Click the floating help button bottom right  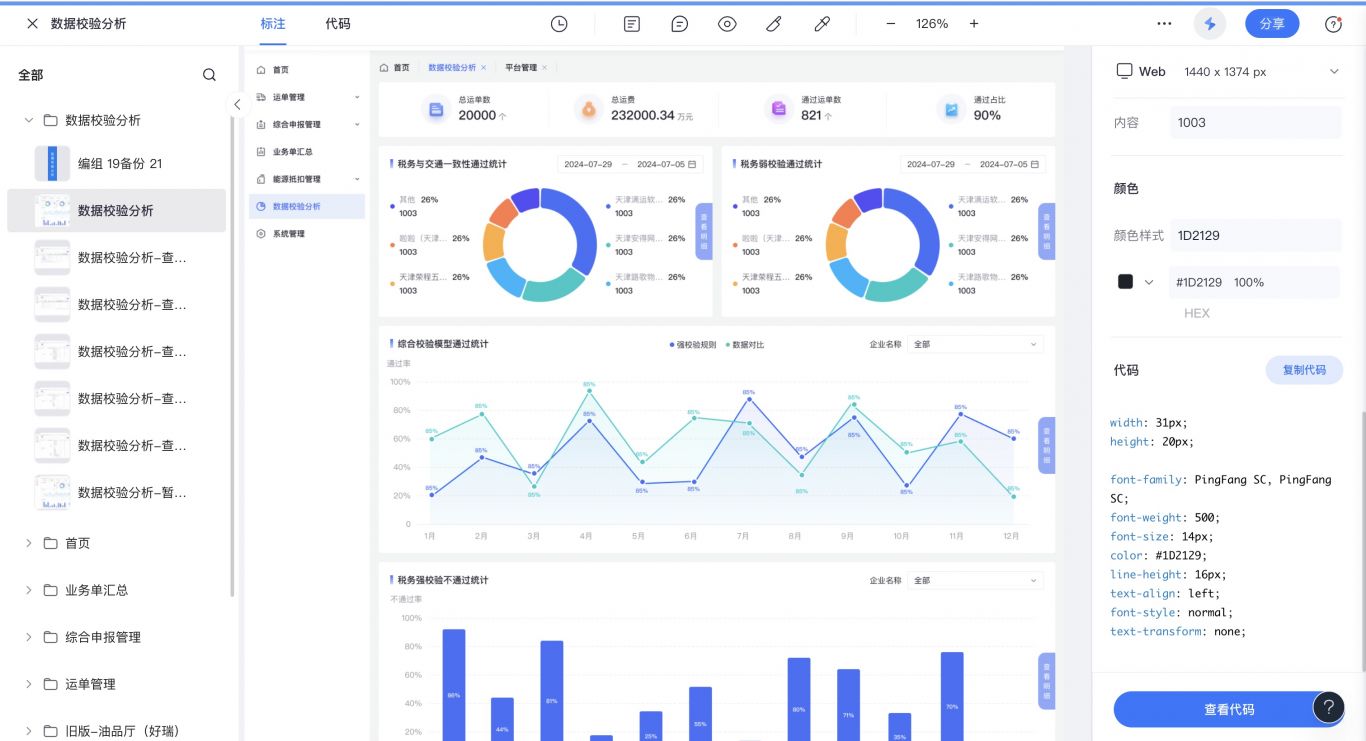tap(1329, 707)
